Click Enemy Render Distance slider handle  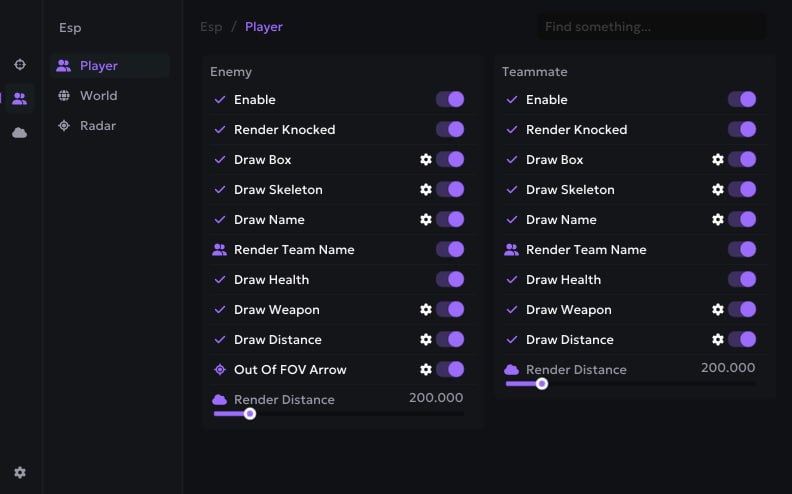tap(250, 414)
